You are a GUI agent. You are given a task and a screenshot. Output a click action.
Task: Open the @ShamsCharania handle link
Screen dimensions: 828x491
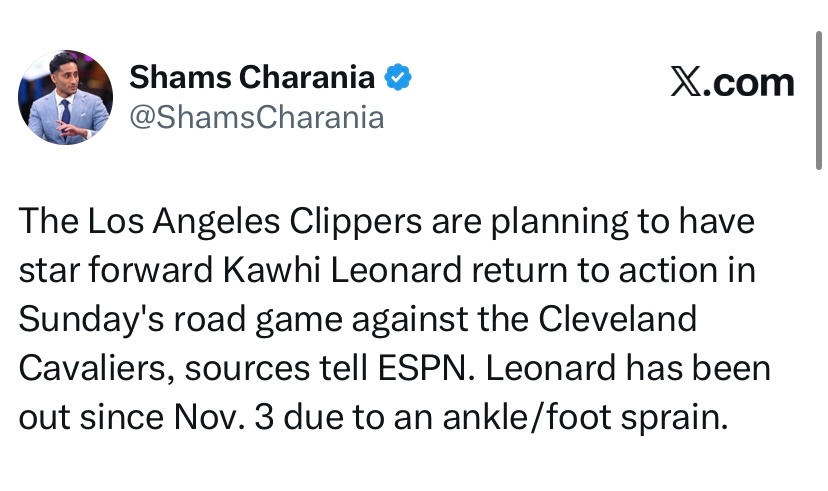(257, 117)
